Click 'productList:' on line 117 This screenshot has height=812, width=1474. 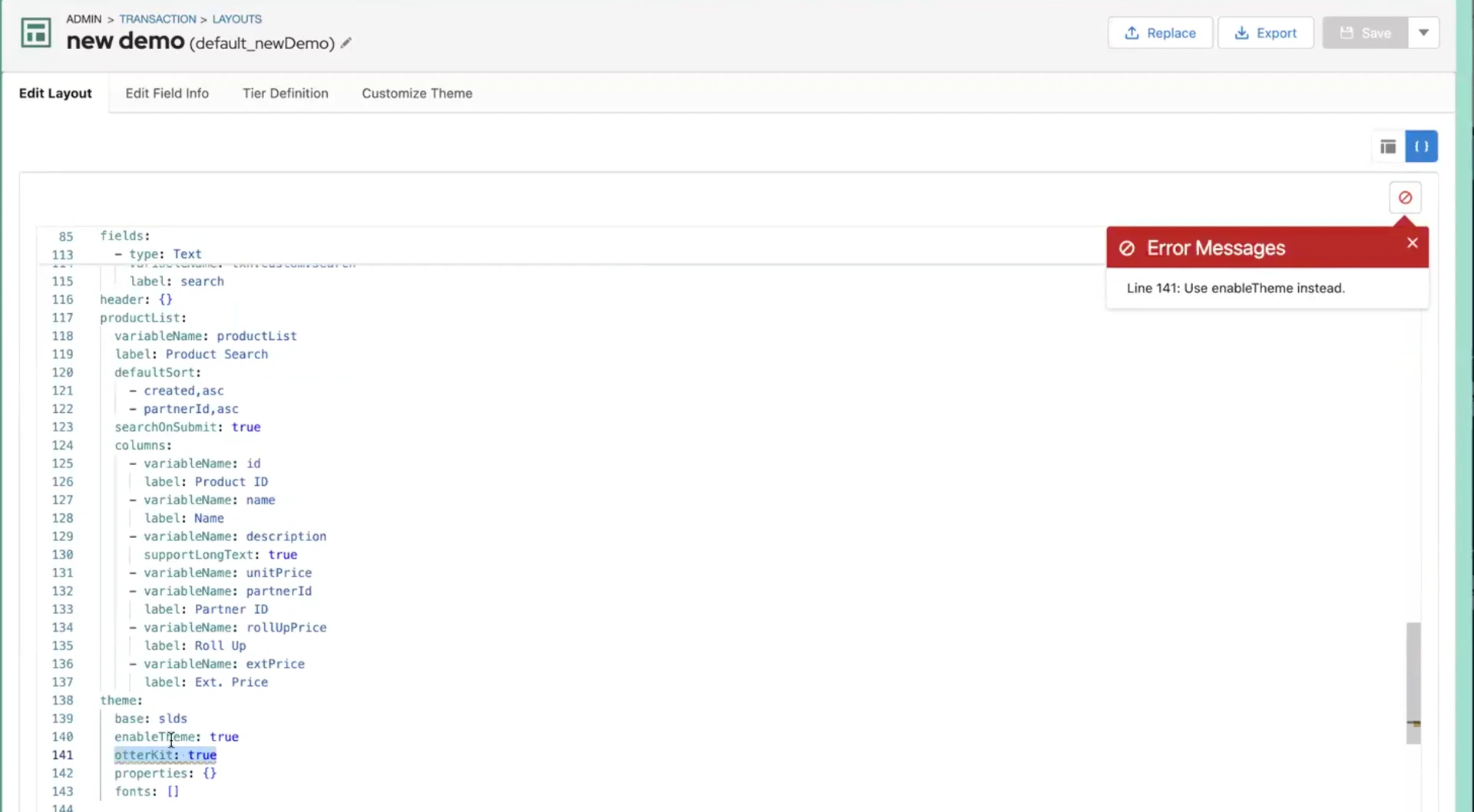tap(143, 318)
